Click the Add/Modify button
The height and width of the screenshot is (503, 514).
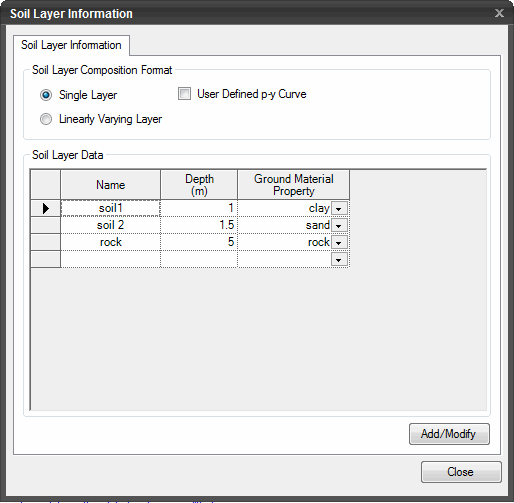(449, 434)
